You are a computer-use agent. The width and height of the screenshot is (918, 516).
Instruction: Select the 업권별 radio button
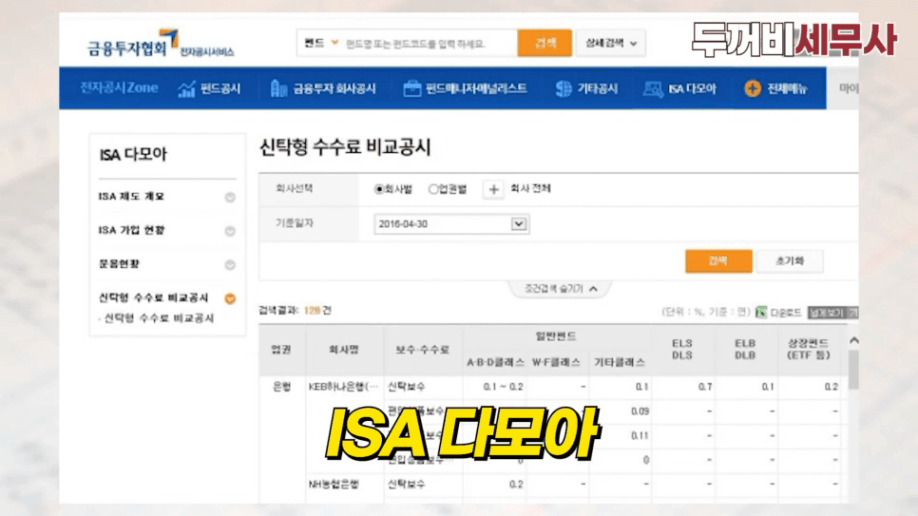pos(433,189)
